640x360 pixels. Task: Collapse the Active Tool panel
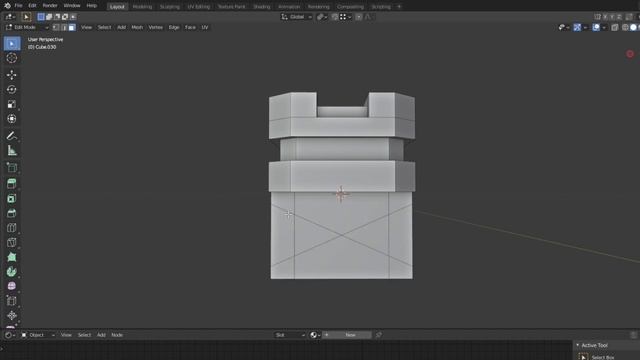[x=578, y=345]
